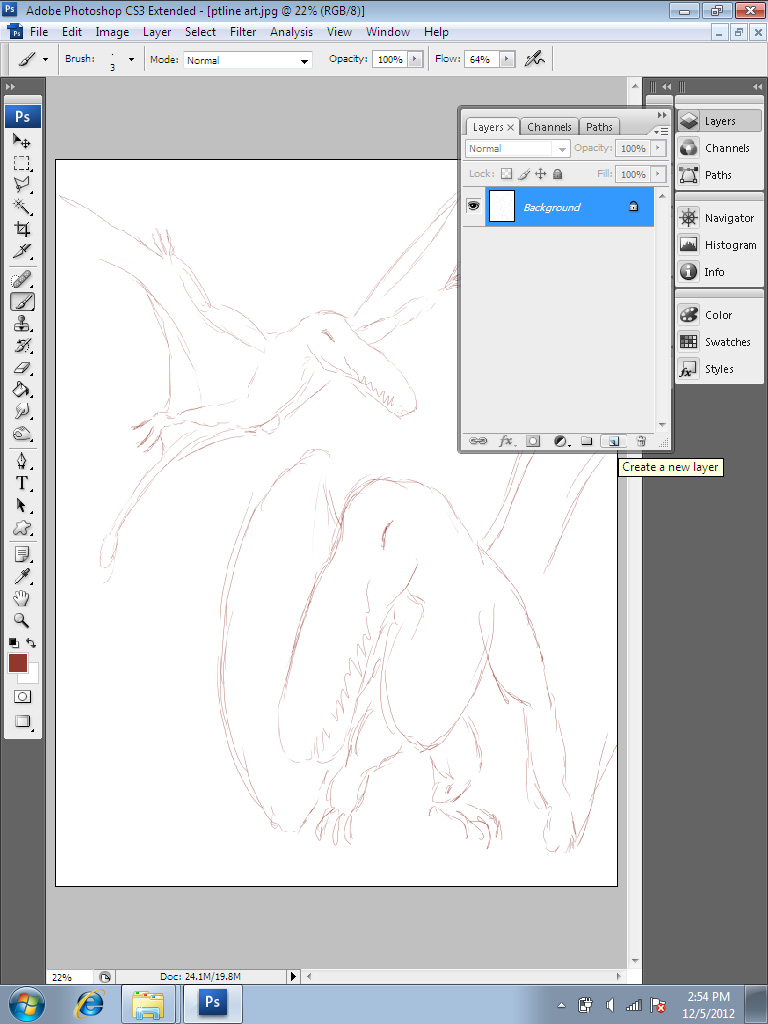
Task: Swap foreground and background colors
Action: (x=31, y=643)
